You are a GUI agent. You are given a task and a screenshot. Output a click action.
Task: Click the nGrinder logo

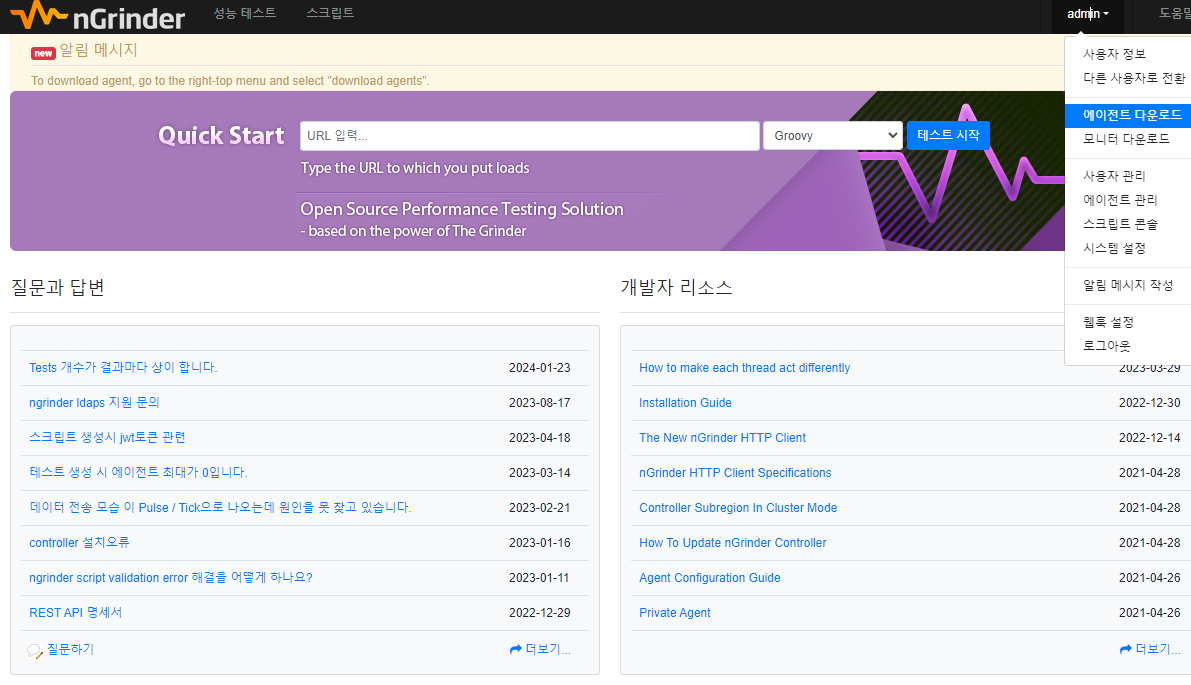point(98,15)
